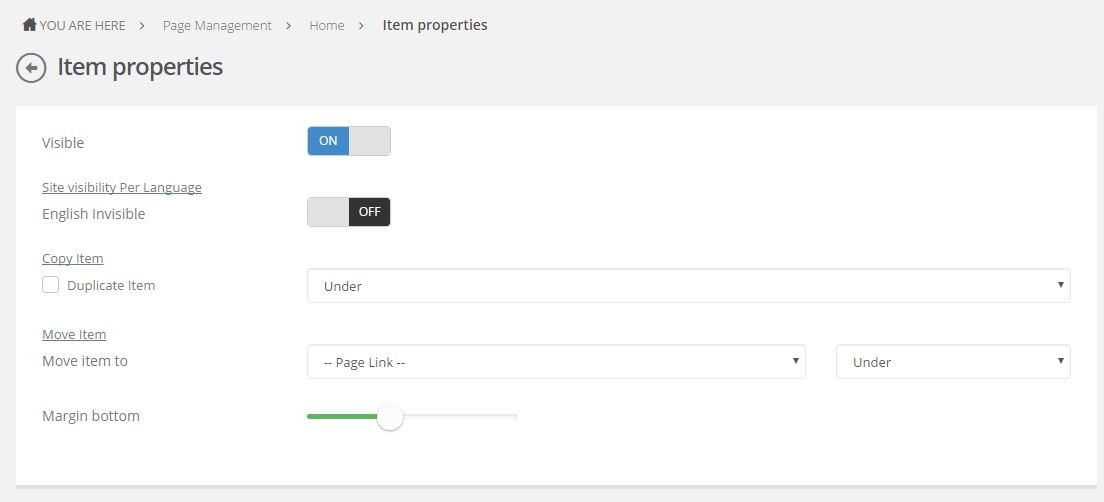
Task: Click the dropdown arrow of Page Link select
Action: point(795,360)
